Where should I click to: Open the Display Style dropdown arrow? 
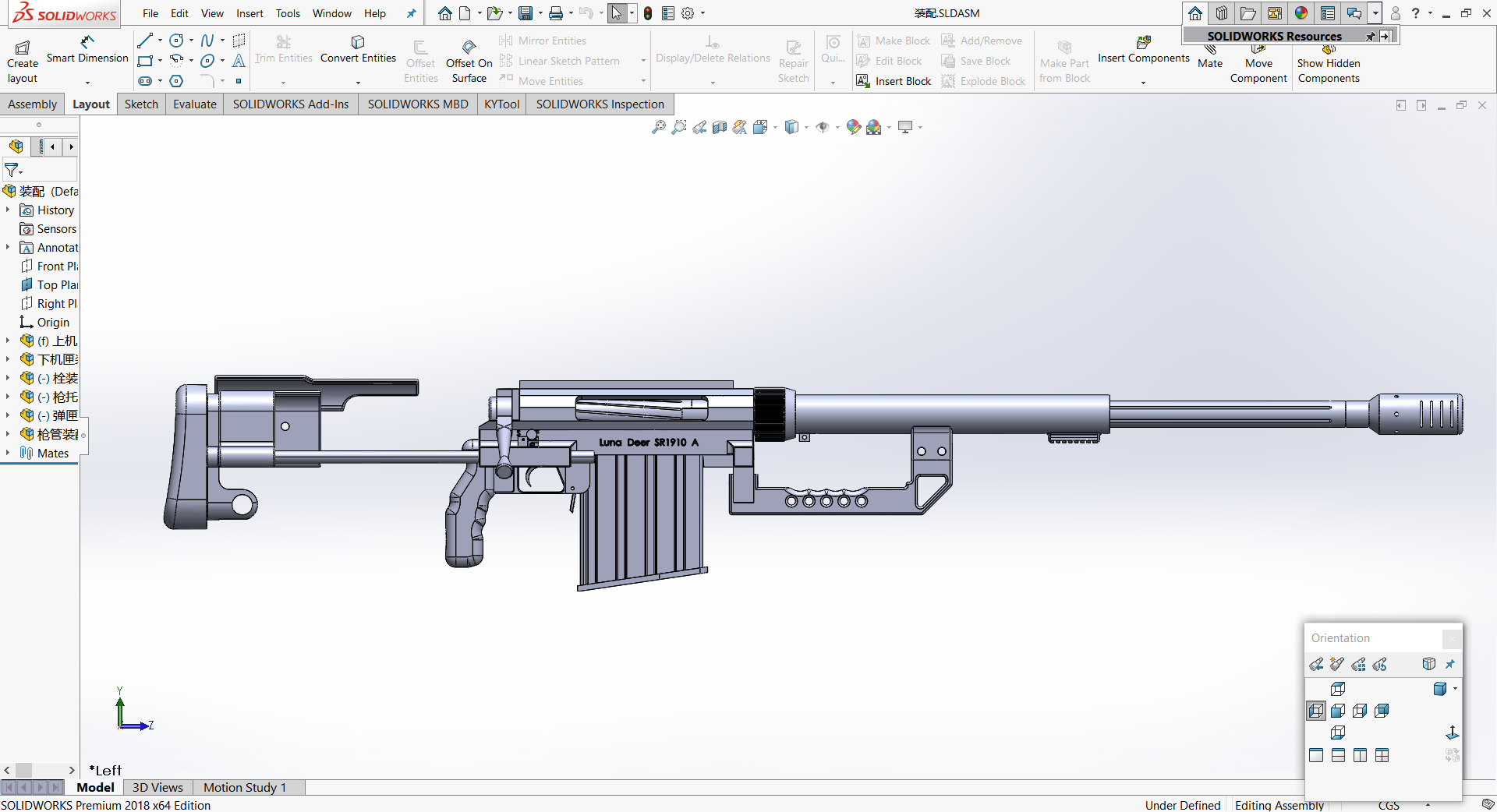click(806, 127)
